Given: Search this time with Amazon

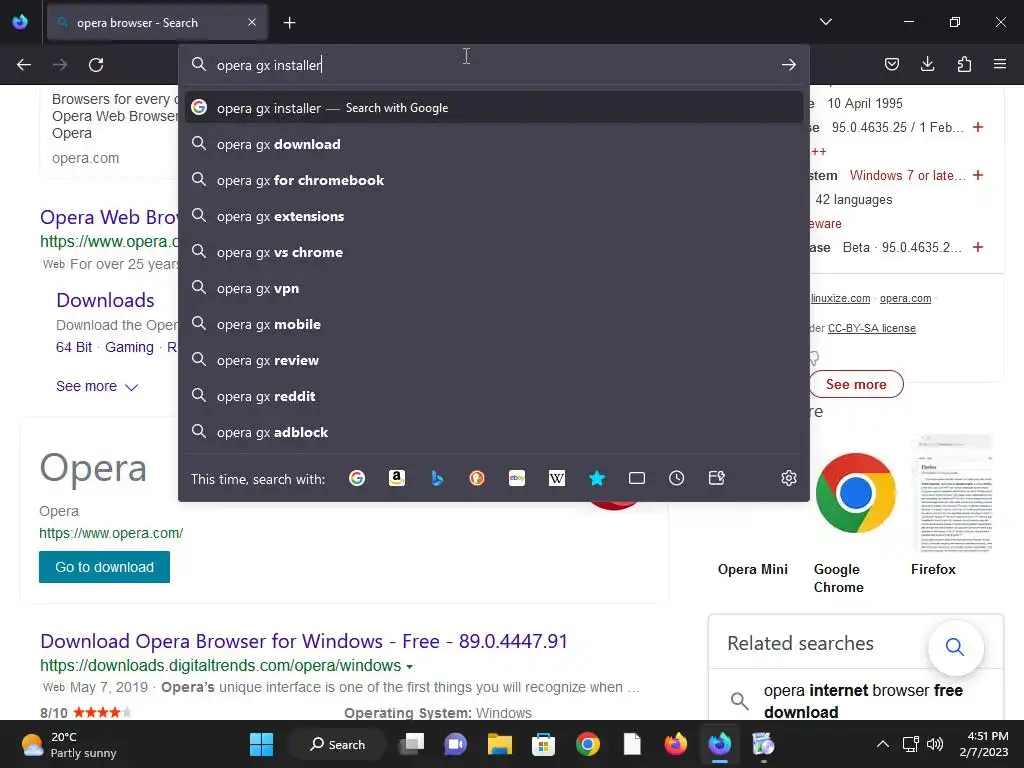Looking at the screenshot, I should pyautogui.click(x=396, y=478).
